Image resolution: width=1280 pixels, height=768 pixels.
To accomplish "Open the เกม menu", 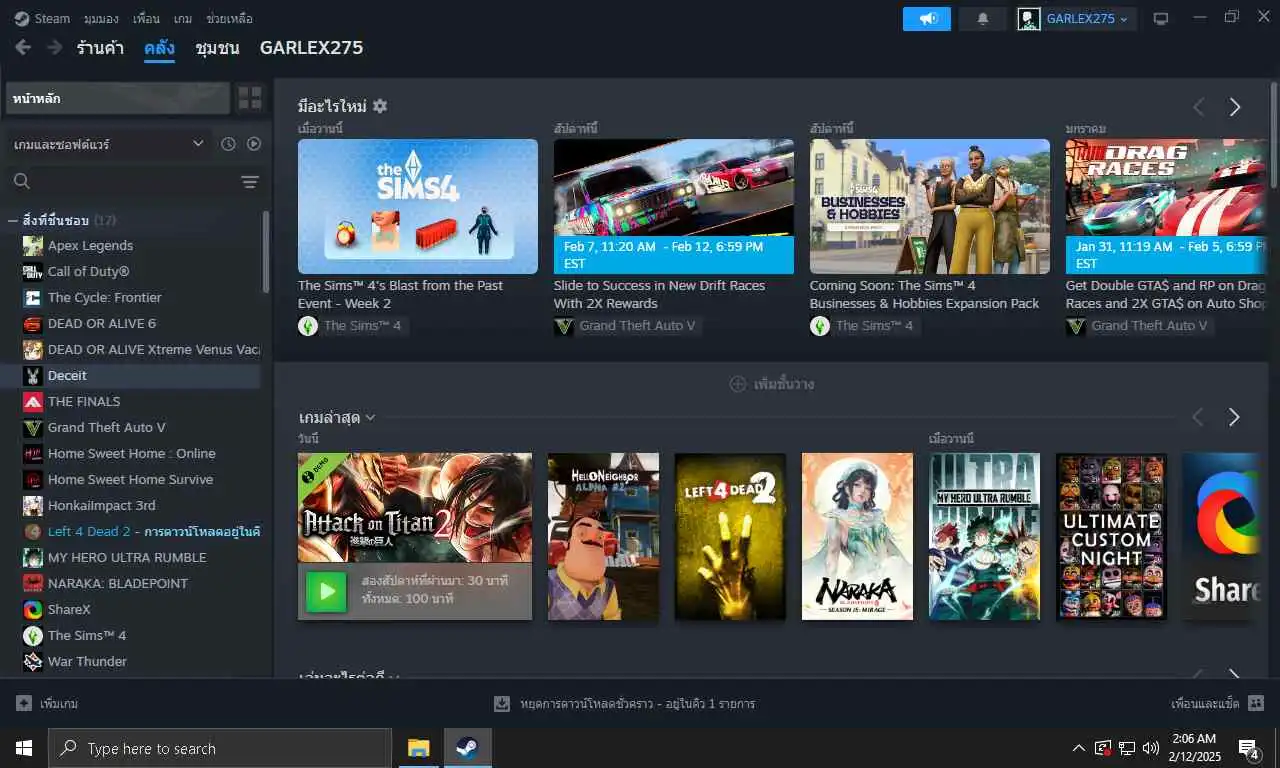I will [183, 19].
